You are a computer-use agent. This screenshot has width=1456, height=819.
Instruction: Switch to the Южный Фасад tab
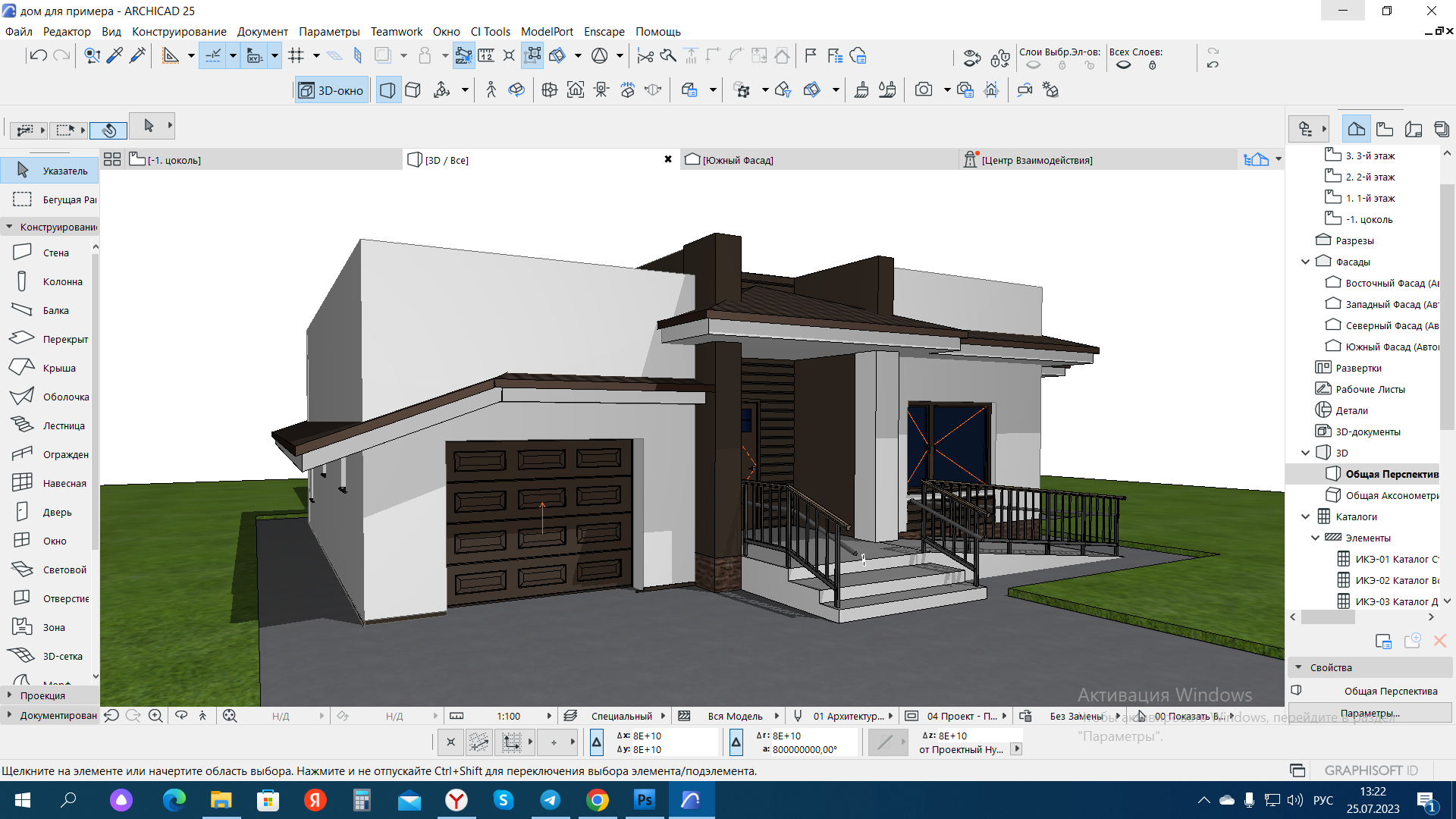coord(737,160)
